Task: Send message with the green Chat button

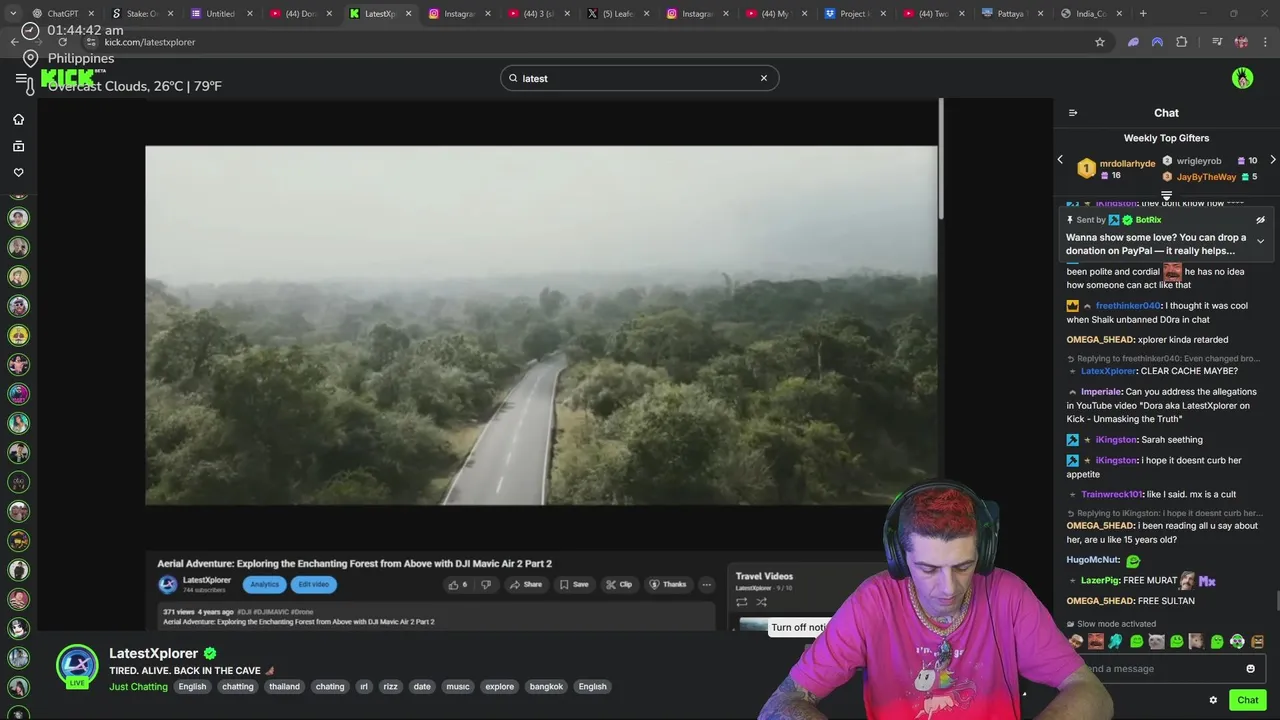Action: [1247, 700]
